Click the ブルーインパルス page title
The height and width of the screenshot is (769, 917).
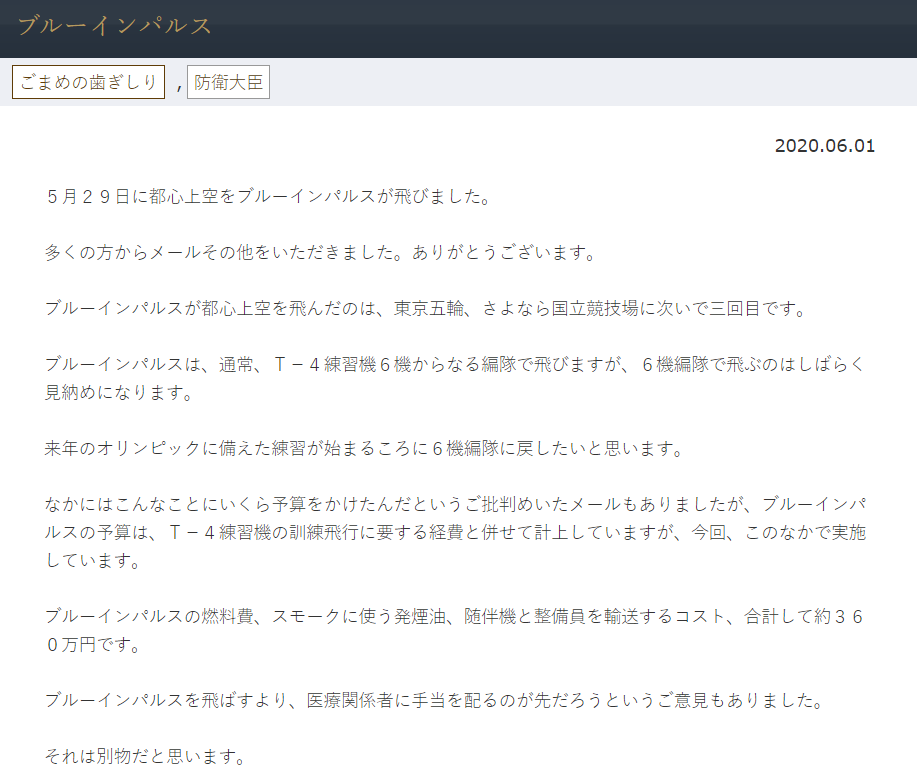(115, 26)
